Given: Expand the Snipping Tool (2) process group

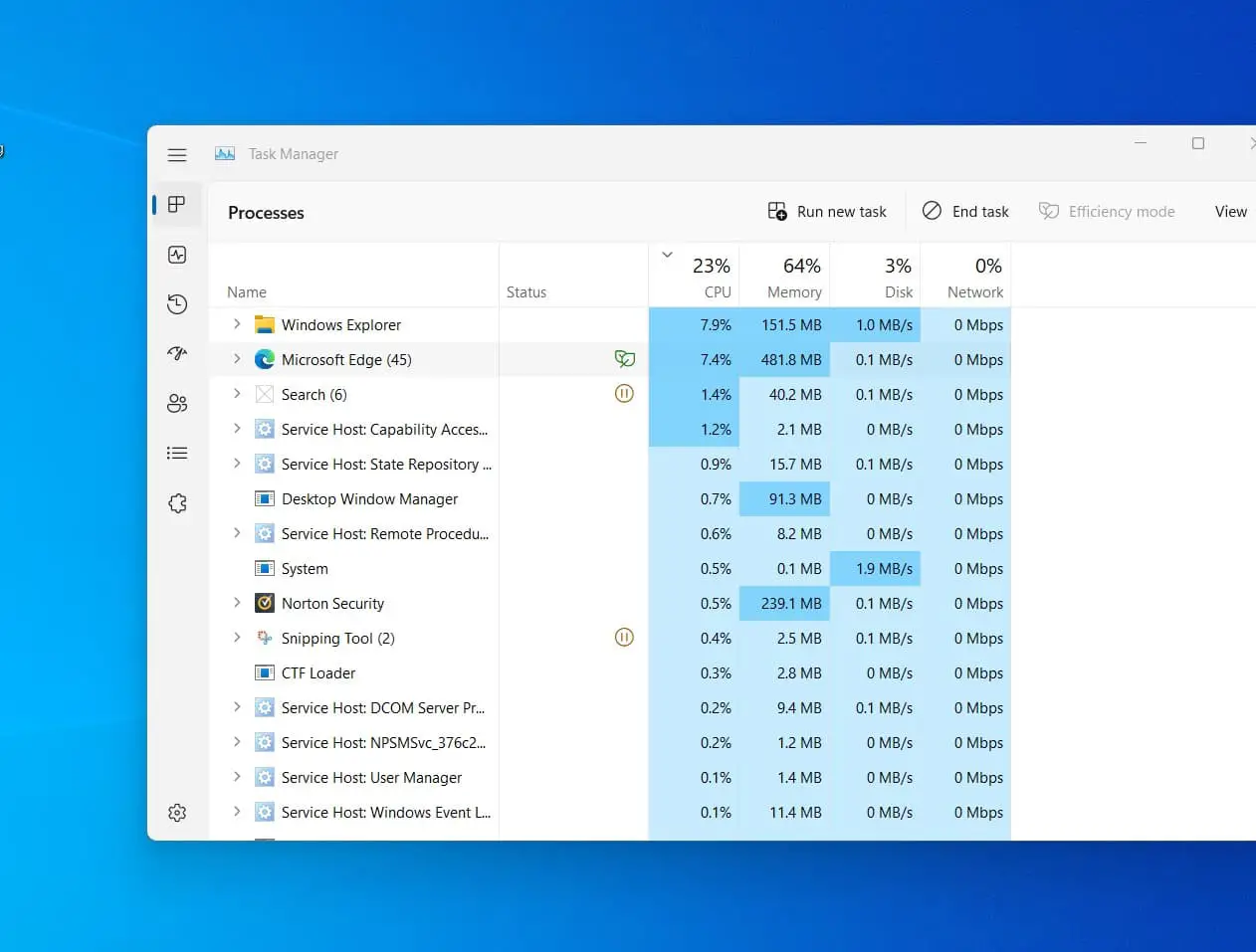Looking at the screenshot, I should pyautogui.click(x=237, y=638).
